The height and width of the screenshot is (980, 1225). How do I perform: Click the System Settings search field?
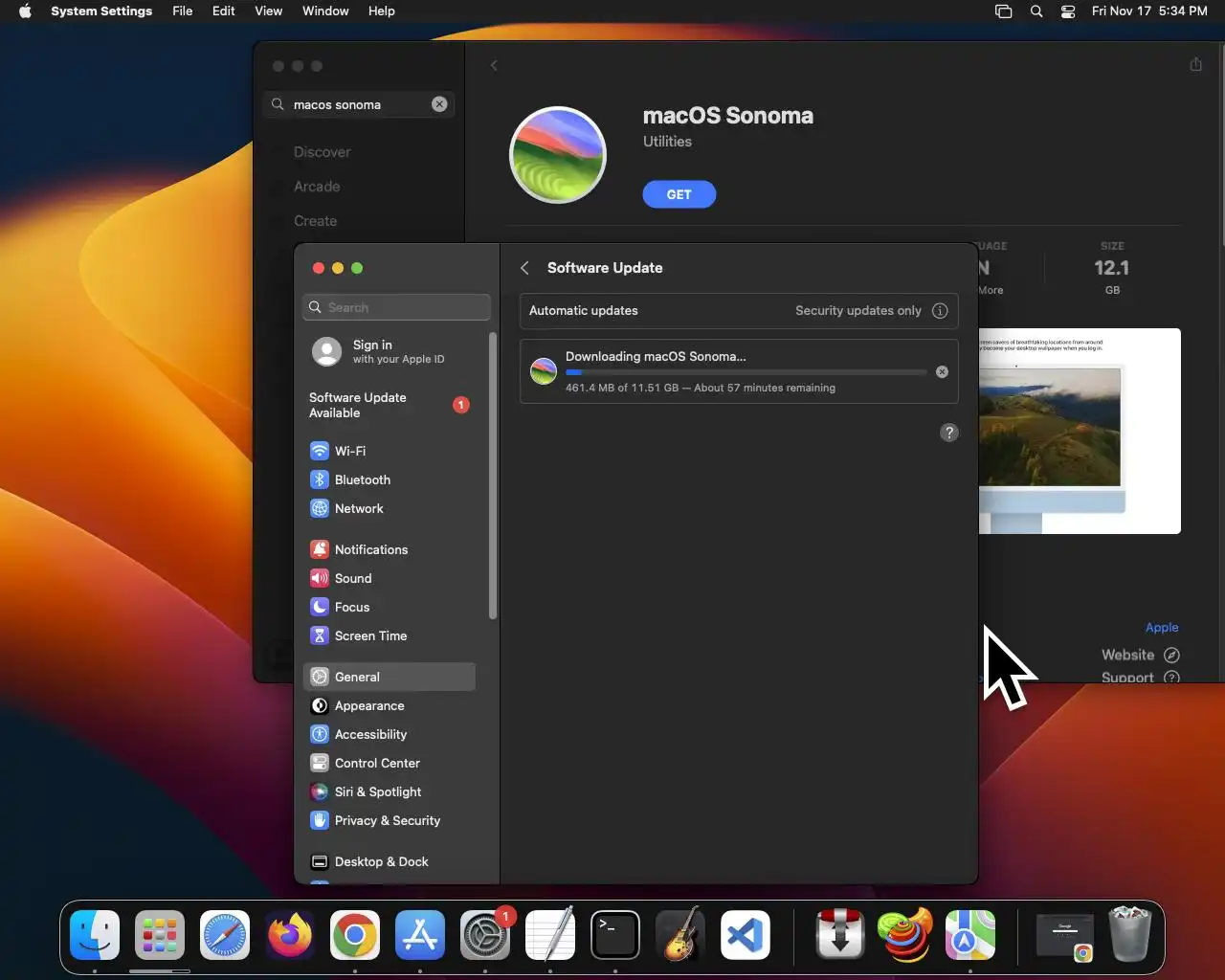click(396, 307)
